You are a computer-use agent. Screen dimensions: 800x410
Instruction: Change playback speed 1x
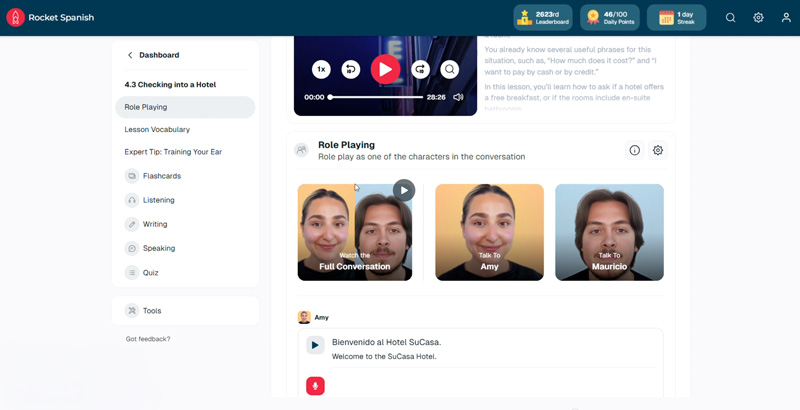[321, 69]
